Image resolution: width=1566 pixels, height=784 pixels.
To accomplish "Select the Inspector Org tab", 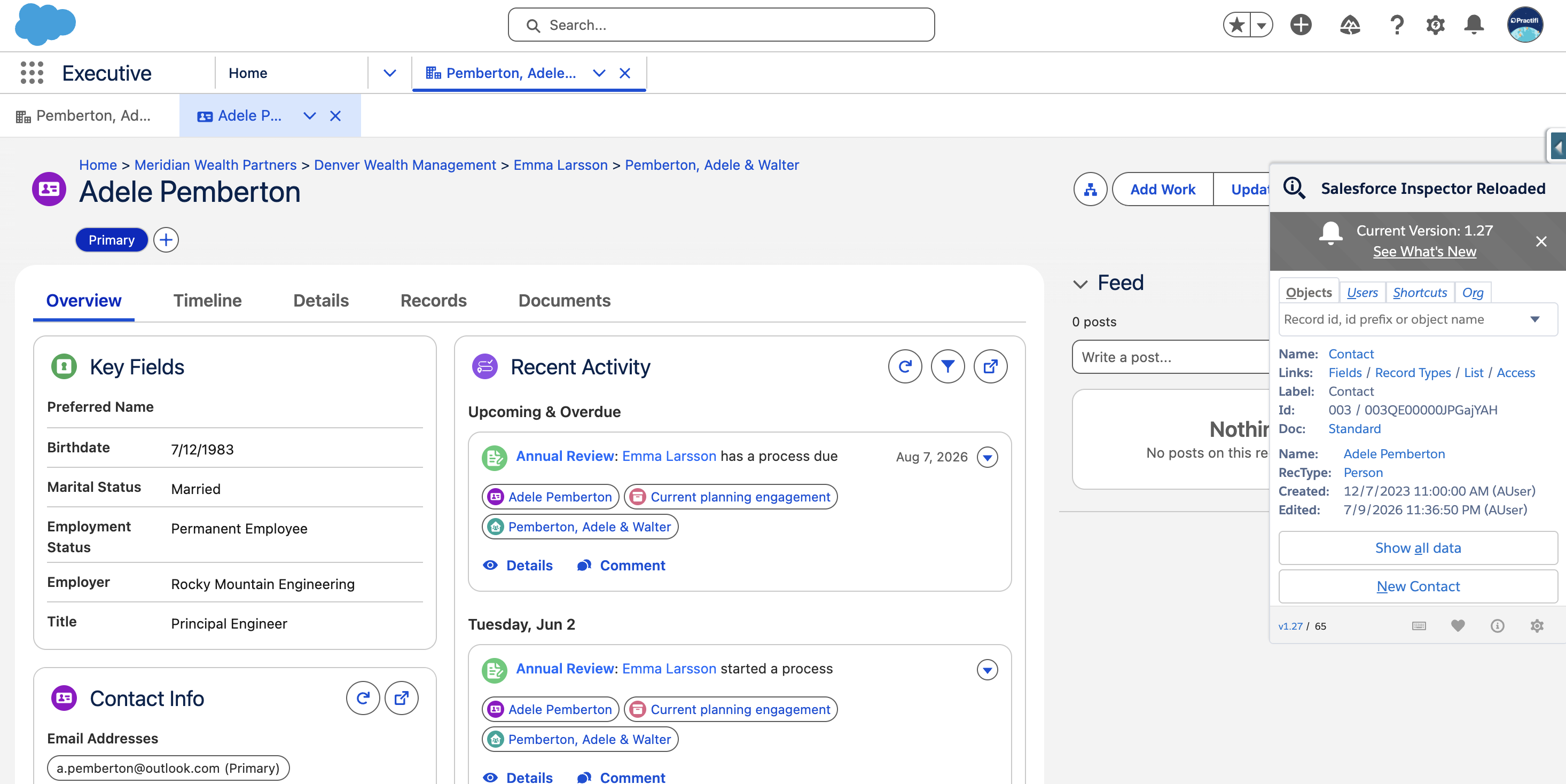I will 1473,292.
